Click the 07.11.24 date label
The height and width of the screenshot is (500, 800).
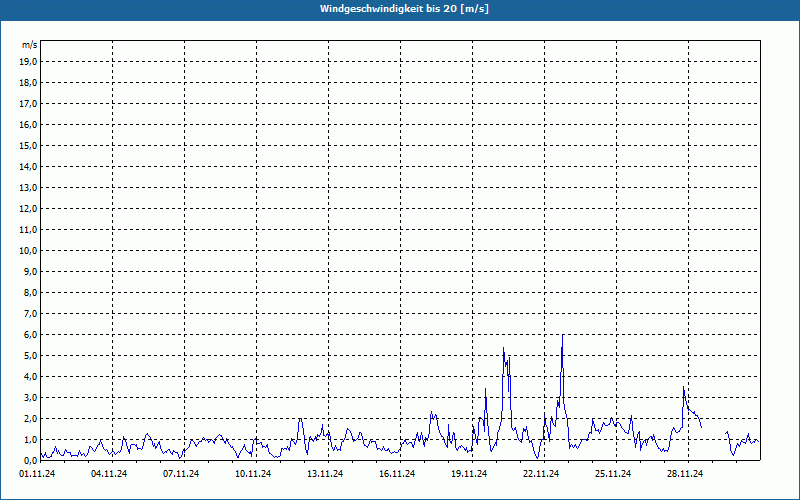click(181, 474)
